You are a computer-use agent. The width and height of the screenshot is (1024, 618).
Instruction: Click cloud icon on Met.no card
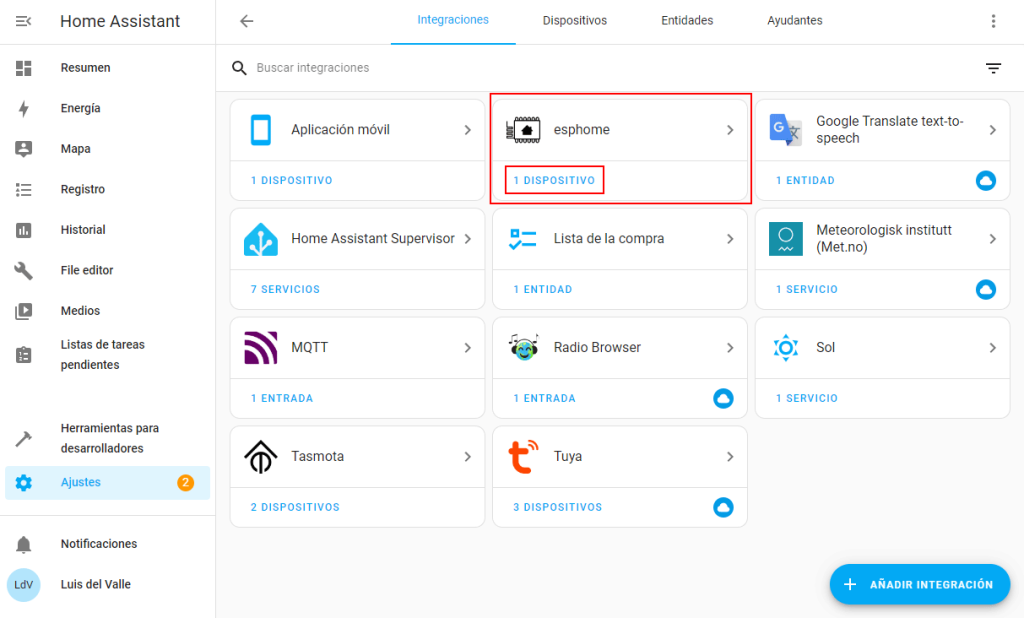(985, 289)
